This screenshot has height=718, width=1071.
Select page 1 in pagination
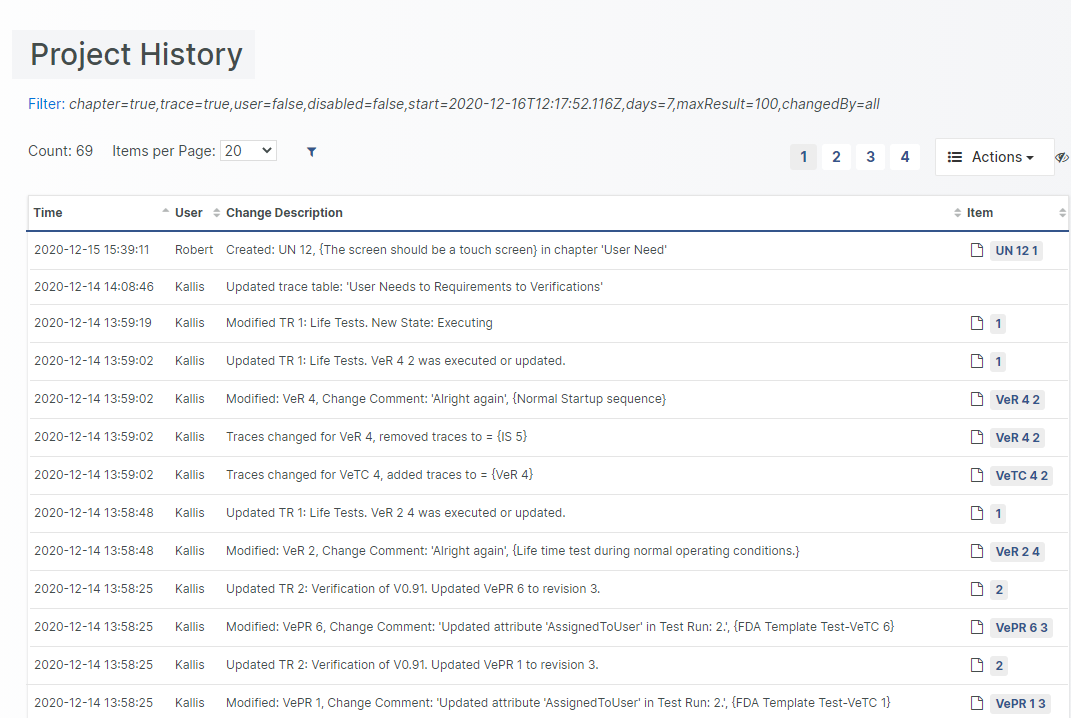(x=803, y=157)
